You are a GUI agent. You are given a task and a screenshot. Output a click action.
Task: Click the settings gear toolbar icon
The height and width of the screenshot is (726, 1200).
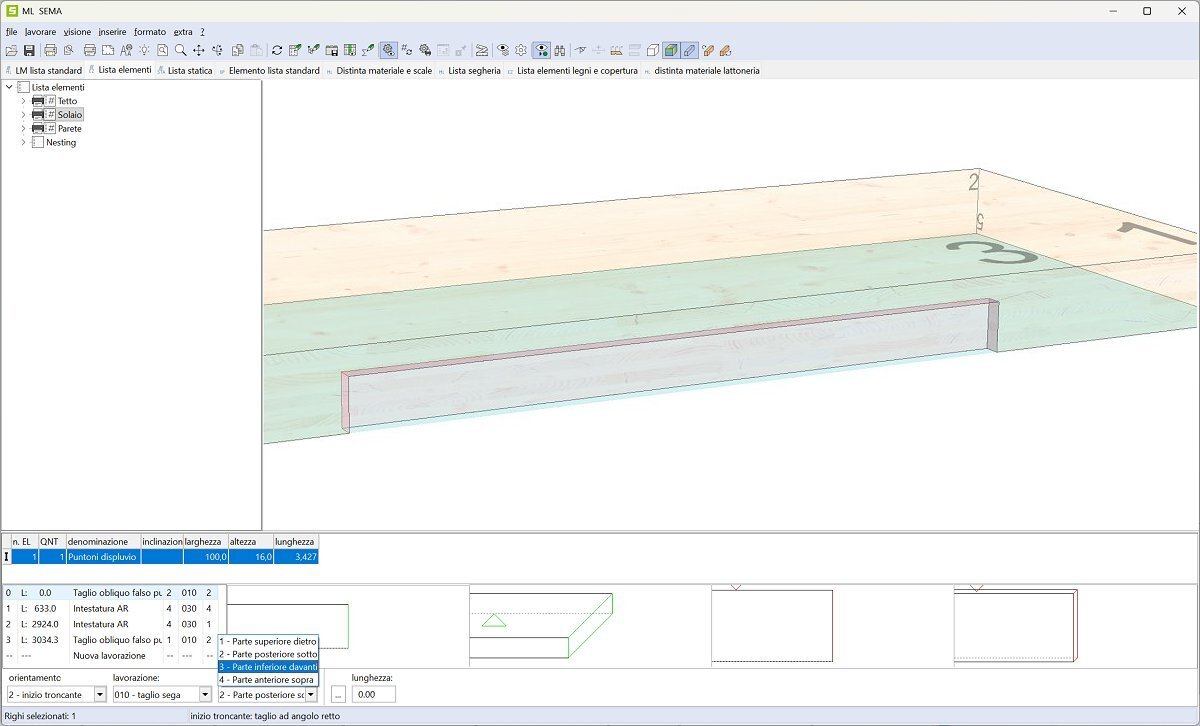(x=521, y=50)
